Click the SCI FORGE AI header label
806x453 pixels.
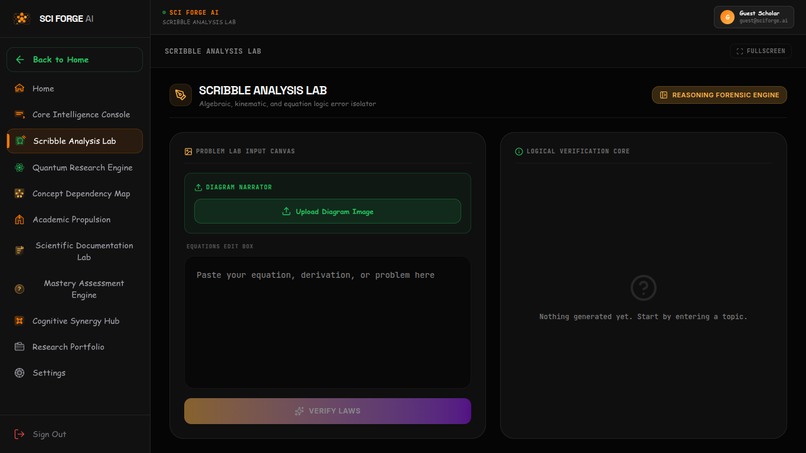pyautogui.click(x=194, y=12)
